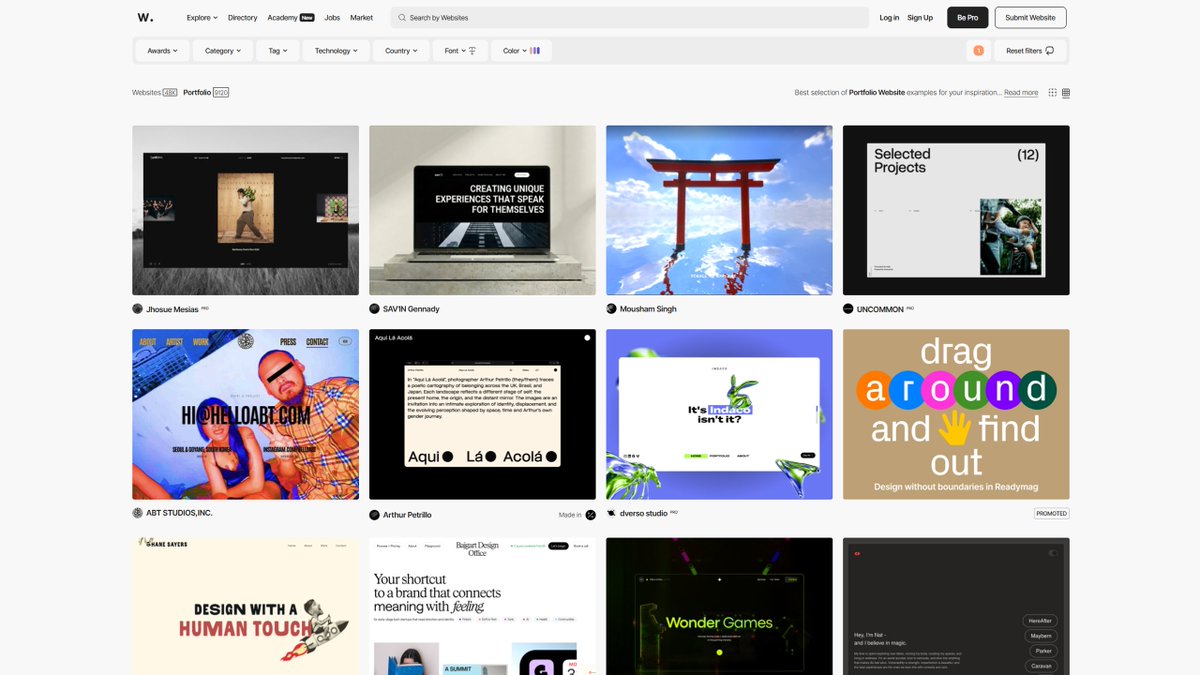Click the PROMOTED badge
The image size is (1200, 675).
1052,513
